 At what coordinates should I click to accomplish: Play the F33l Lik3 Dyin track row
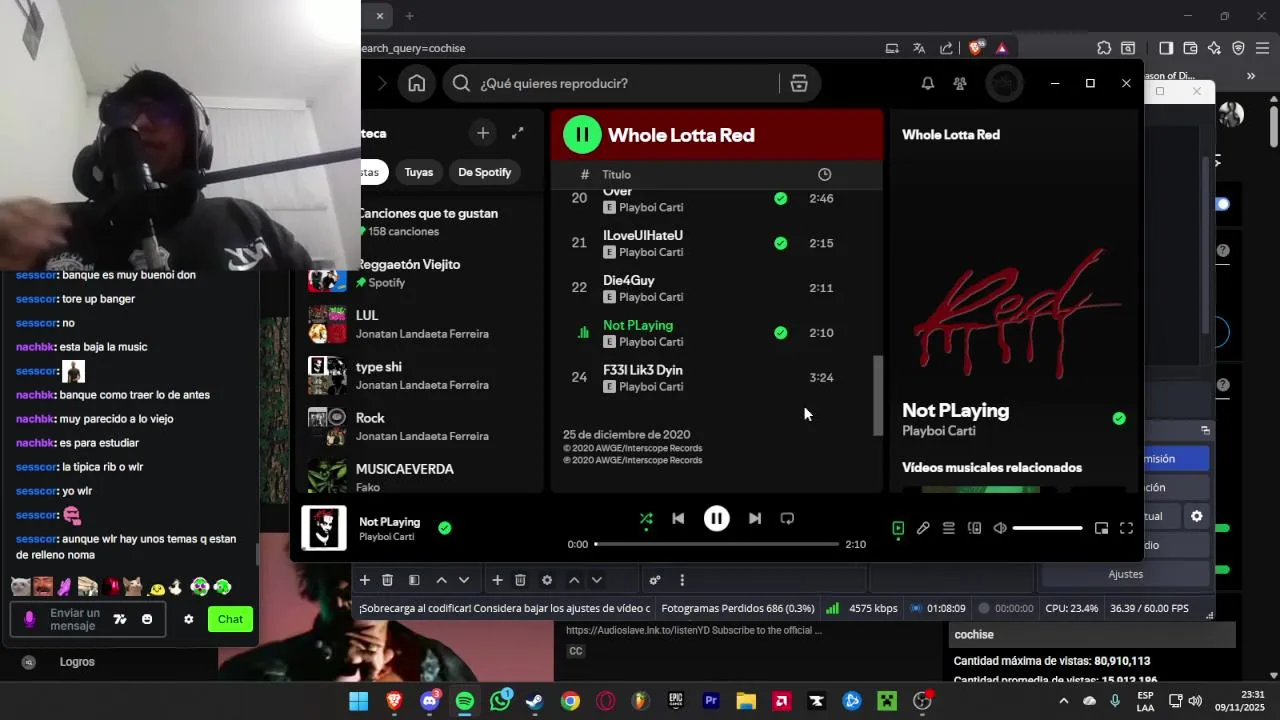[x=716, y=378]
